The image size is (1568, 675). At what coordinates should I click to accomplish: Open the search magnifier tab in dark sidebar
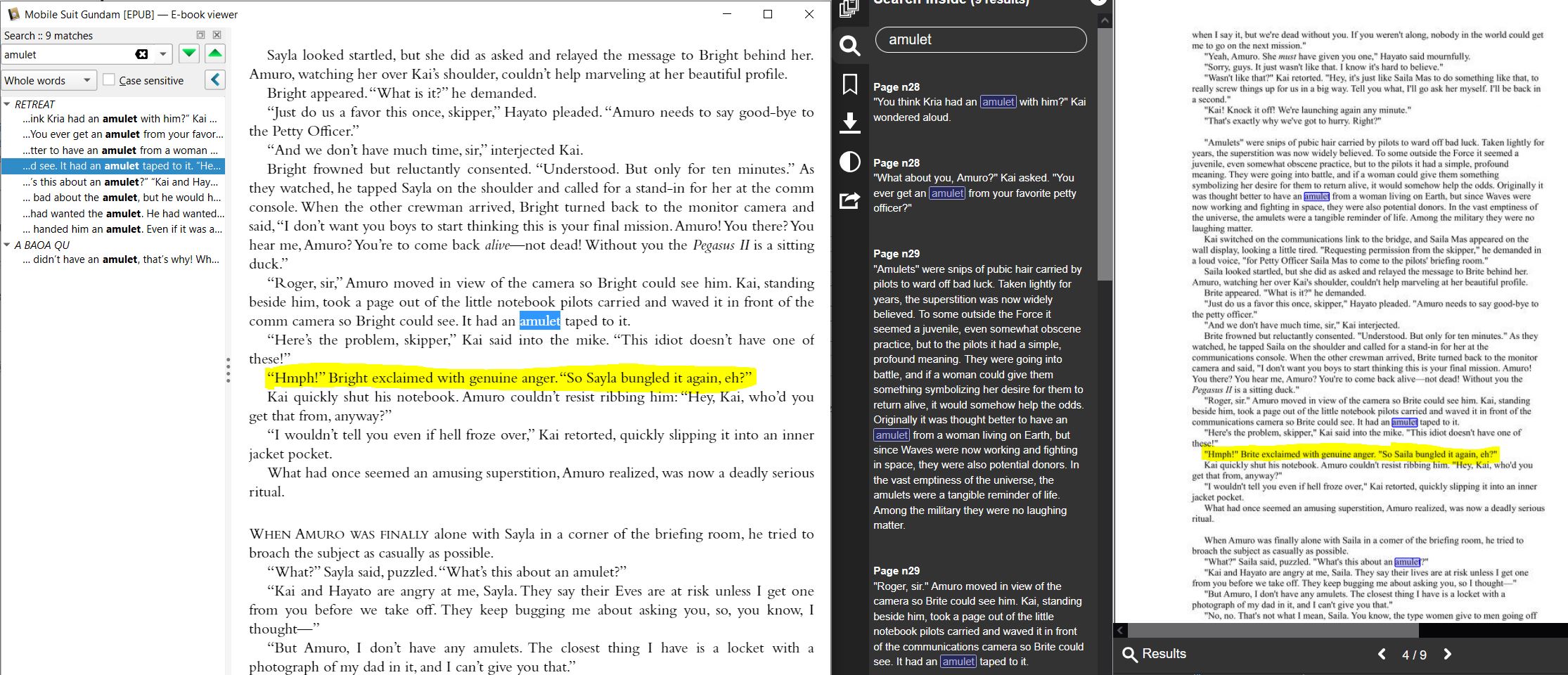pyautogui.click(x=850, y=46)
